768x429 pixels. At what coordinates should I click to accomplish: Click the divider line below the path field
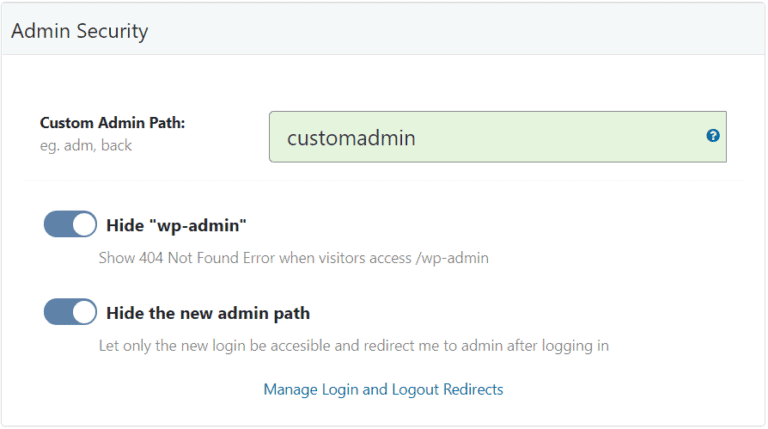(x=383, y=181)
